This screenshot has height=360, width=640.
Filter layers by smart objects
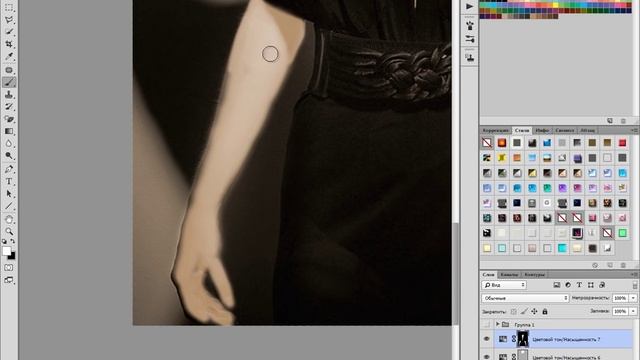(x=602, y=285)
